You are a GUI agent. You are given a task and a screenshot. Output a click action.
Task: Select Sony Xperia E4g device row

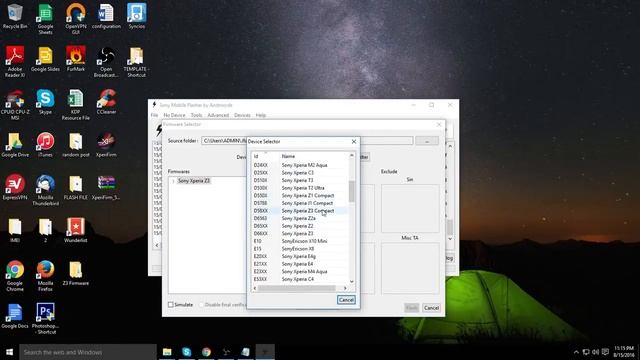(x=300, y=256)
